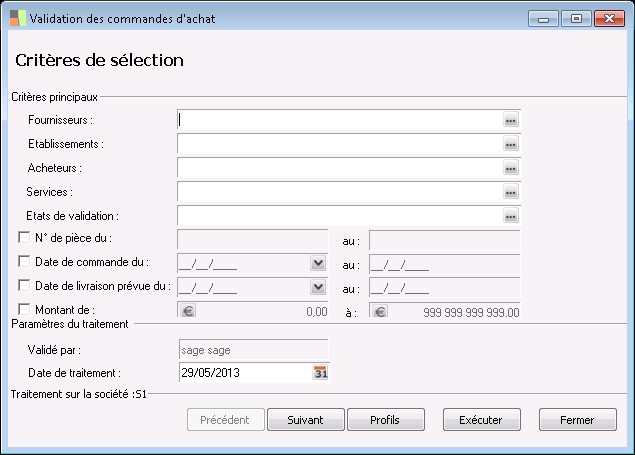This screenshot has width=635, height=455.
Task: Open calendar icon for Date de traitement
Action: coord(320,372)
